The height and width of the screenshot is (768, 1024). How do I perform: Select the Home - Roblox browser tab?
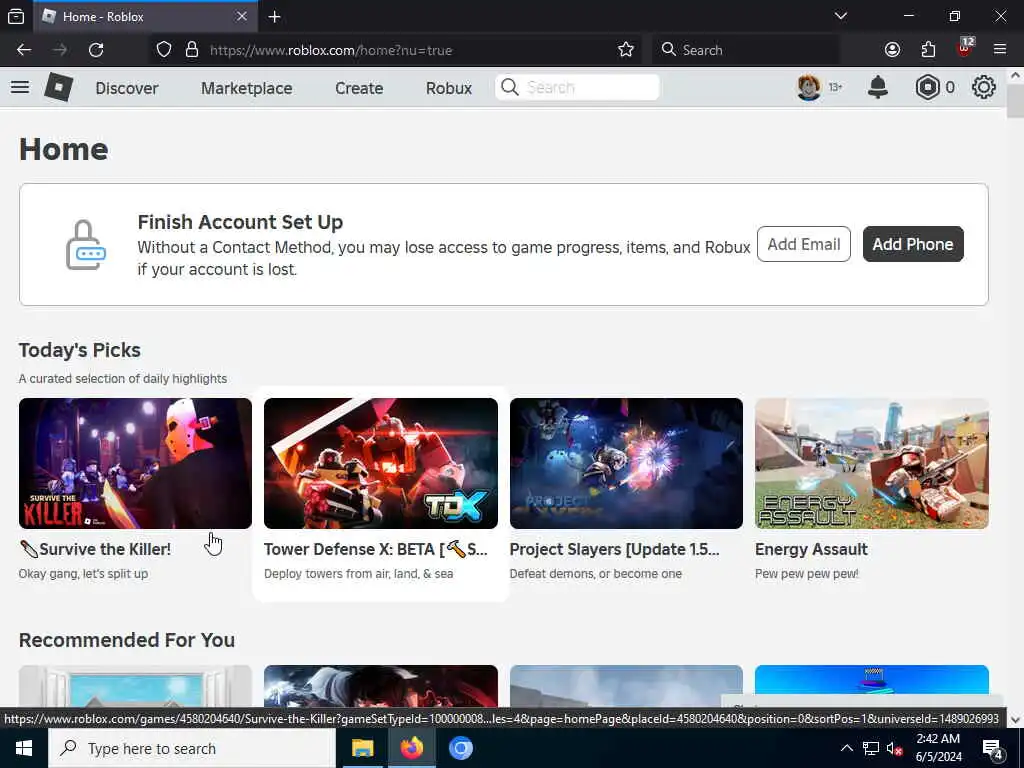[x=147, y=16]
